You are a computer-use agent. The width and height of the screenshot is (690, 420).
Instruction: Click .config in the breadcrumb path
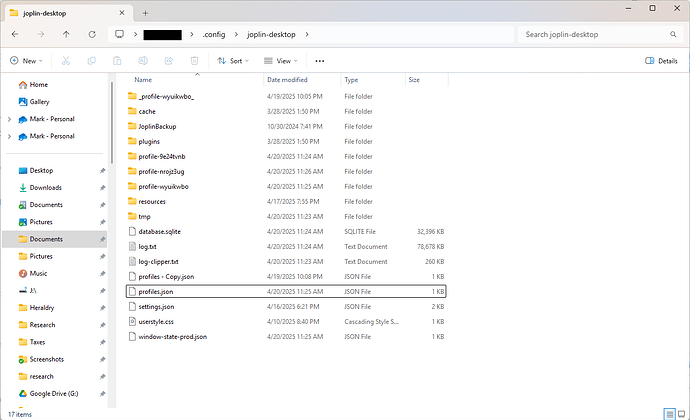pos(214,34)
